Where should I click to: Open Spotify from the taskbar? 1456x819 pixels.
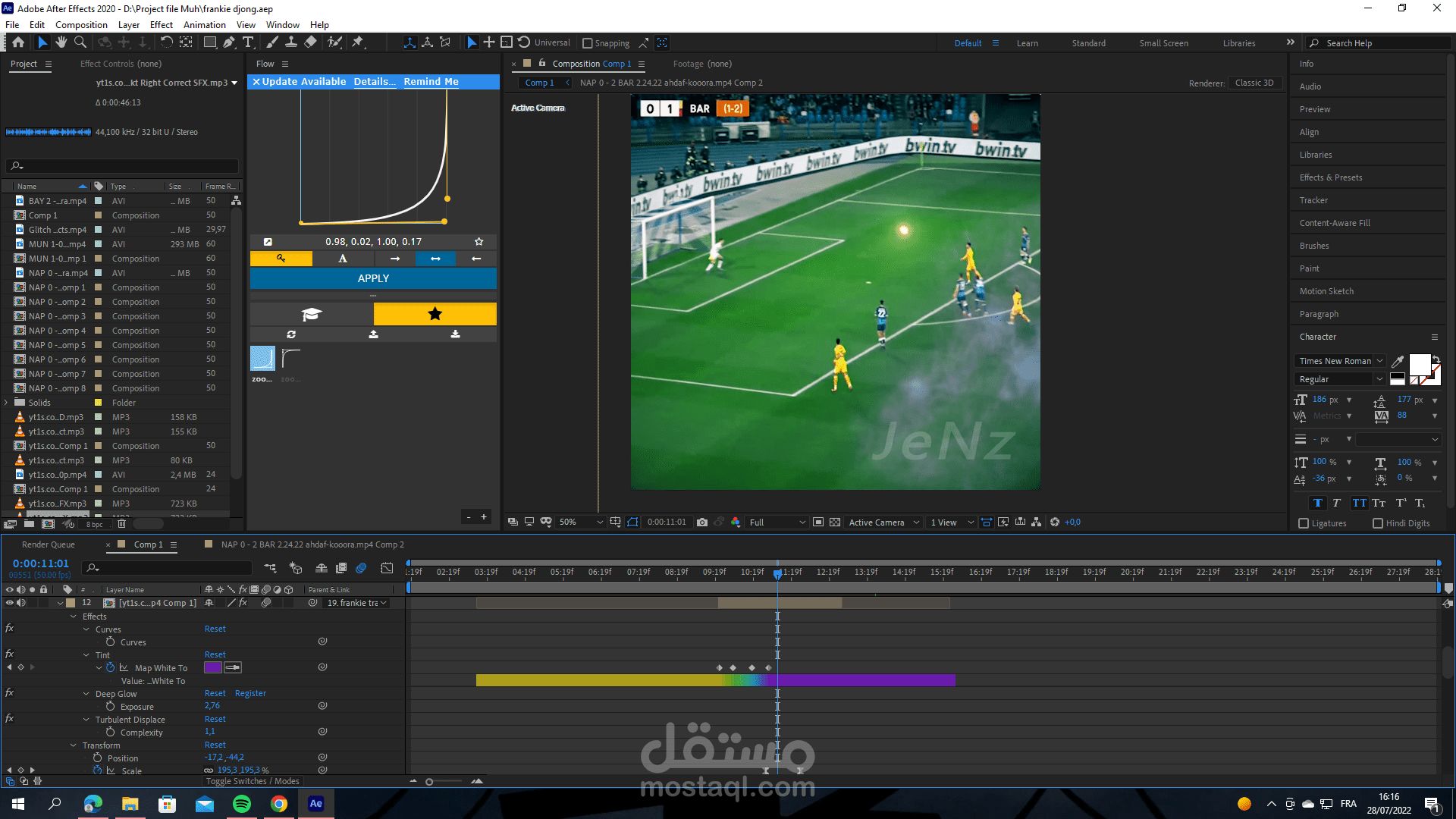click(242, 804)
